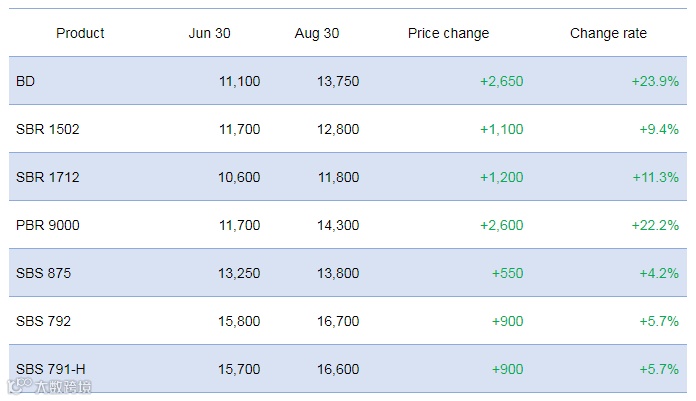Select the SBR 1712 product cell
The image size is (696, 401).
(48, 177)
